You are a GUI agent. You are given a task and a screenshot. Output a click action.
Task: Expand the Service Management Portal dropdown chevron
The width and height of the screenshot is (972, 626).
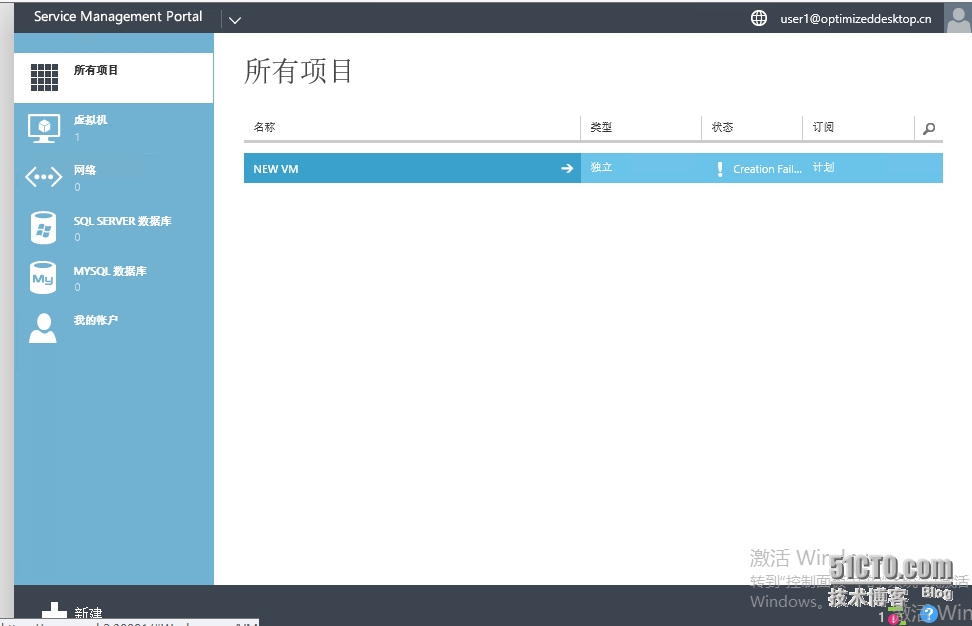pos(234,20)
